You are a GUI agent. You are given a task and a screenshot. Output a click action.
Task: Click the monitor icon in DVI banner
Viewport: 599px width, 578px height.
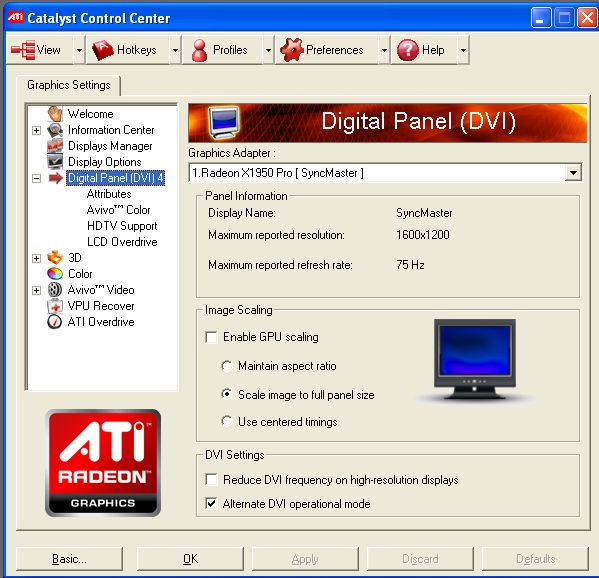point(224,123)
